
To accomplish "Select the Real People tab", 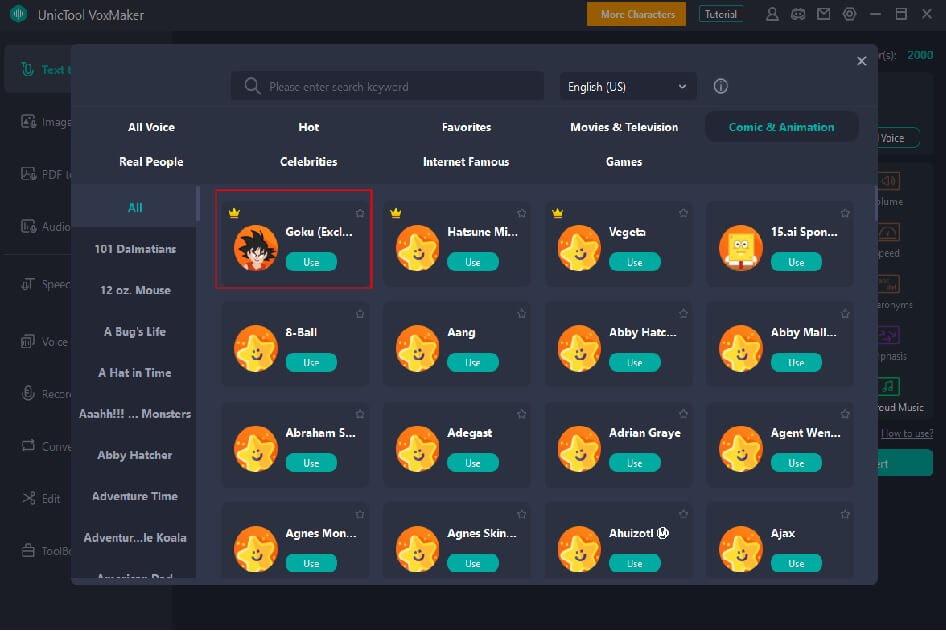I will 151,161.
